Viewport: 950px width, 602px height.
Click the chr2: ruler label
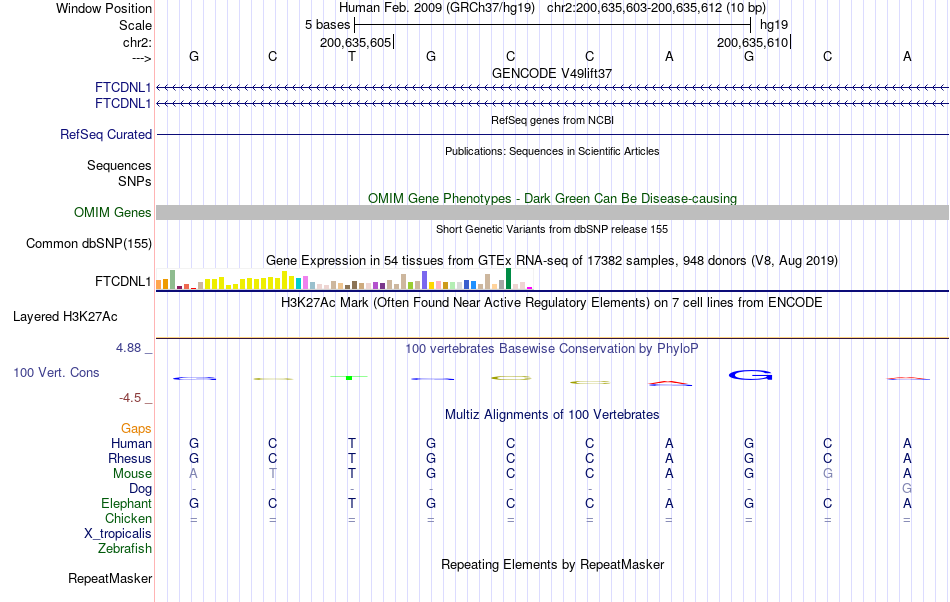click(x=137, y=42)
